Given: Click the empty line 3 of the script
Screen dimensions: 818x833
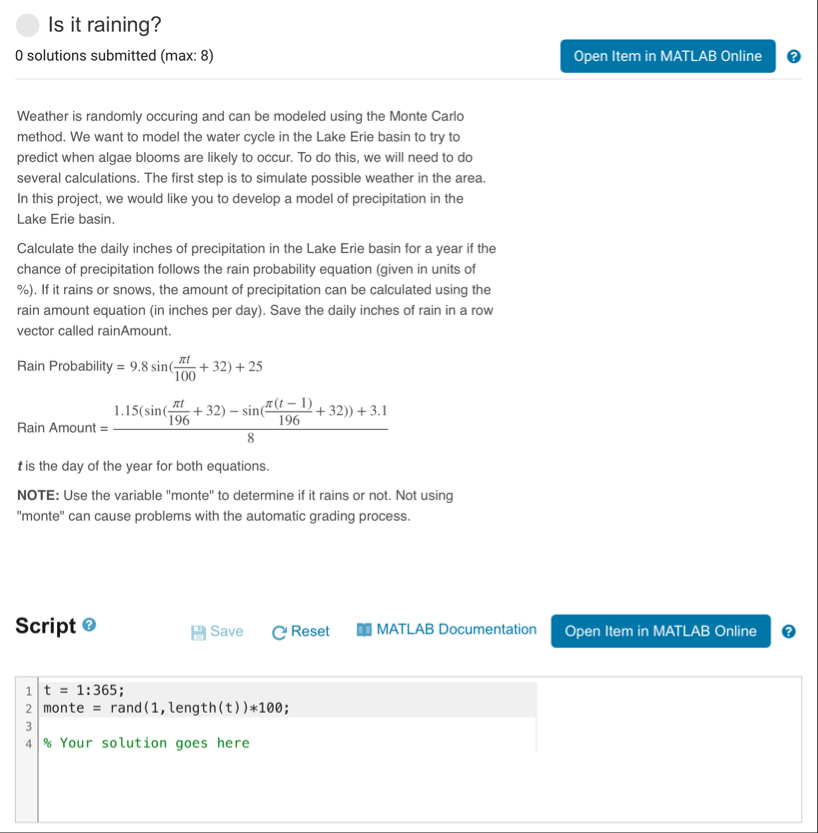Looking at the screenshot, I should click(150, 725).
